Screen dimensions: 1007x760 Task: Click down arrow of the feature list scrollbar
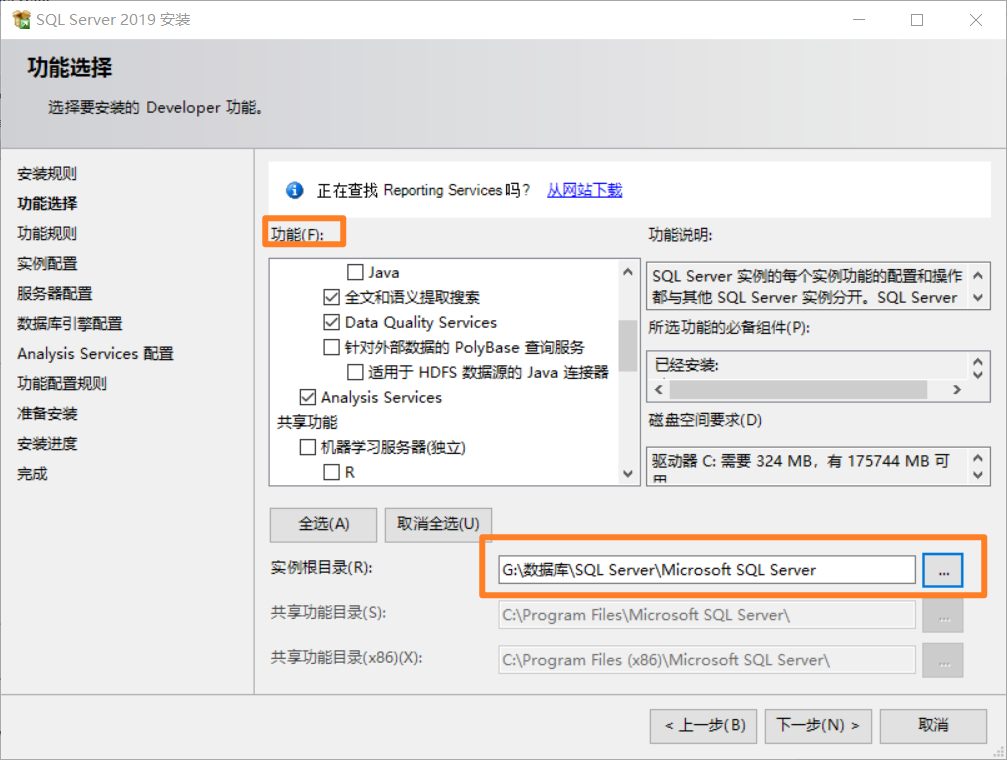pos(628,474)
